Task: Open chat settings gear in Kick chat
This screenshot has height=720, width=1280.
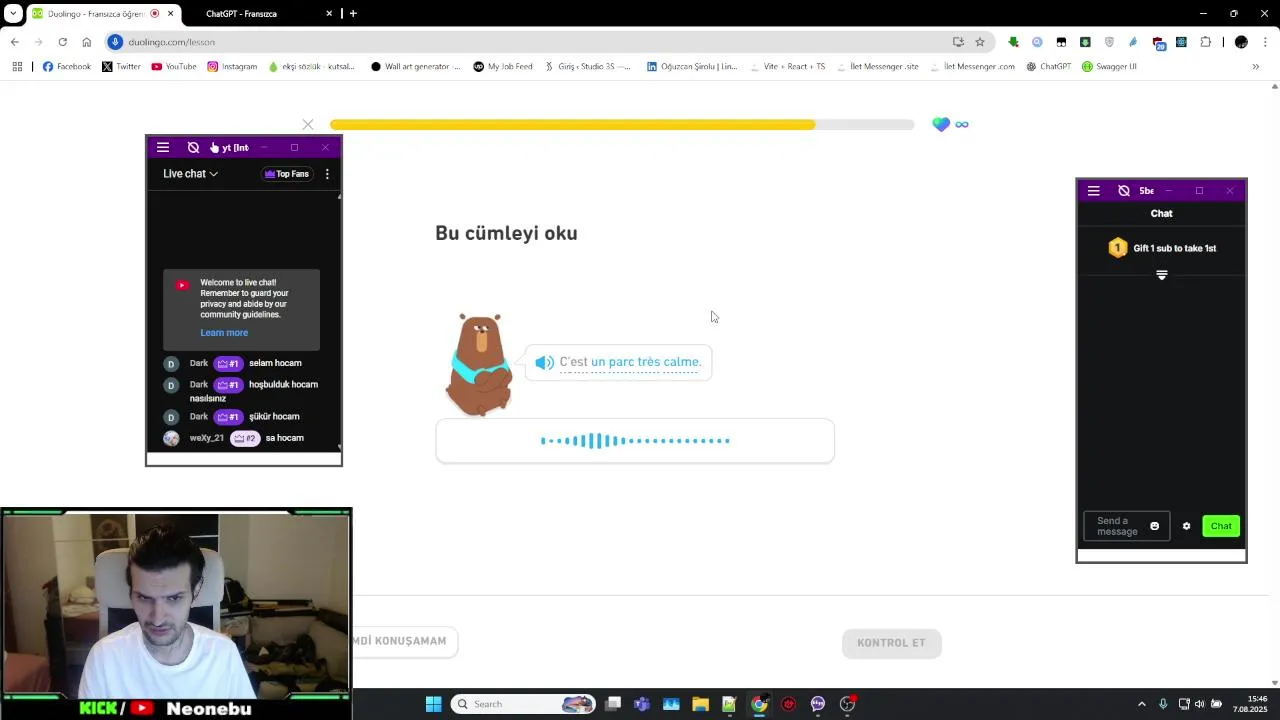Action: [1187, 526]
